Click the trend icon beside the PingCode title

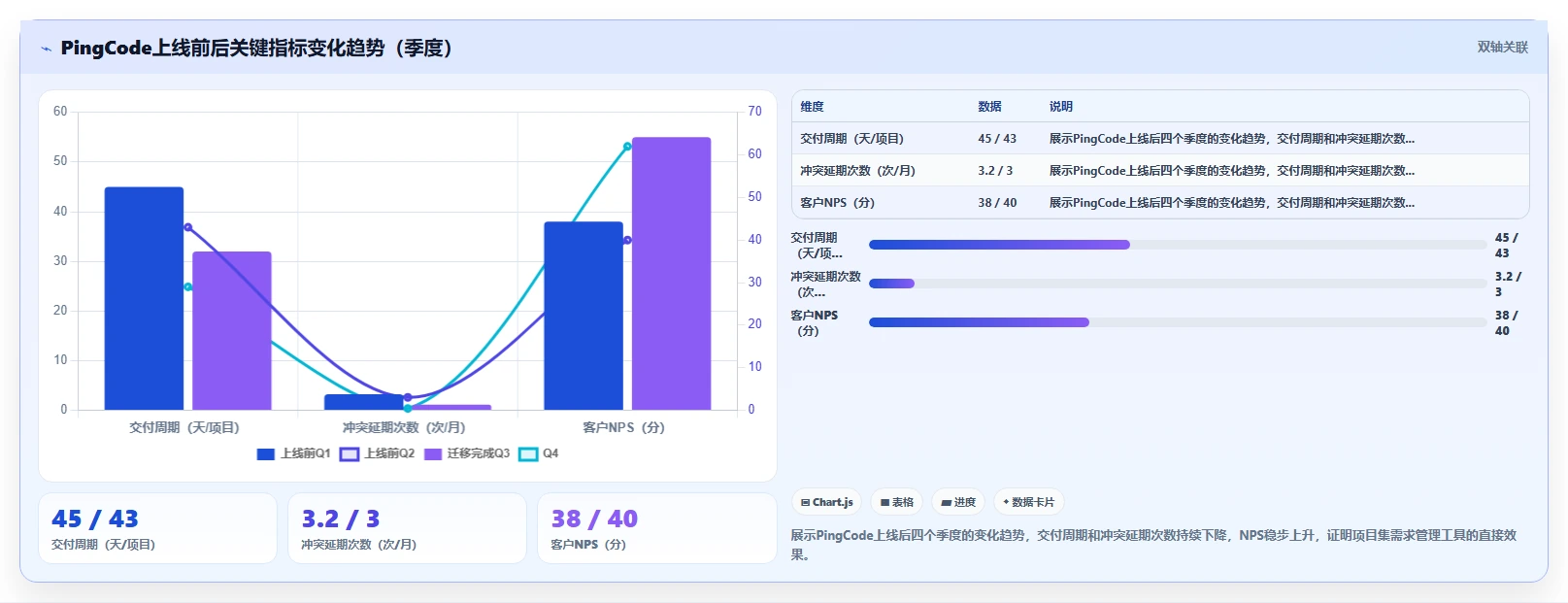(x=46, y=49)
